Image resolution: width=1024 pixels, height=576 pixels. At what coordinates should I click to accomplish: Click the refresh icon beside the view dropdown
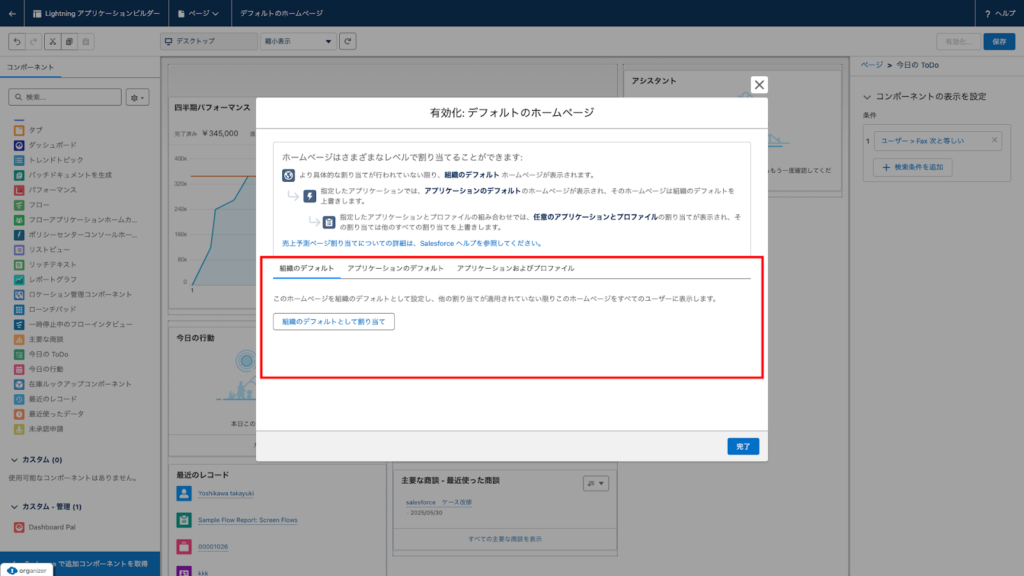[347, 41]
